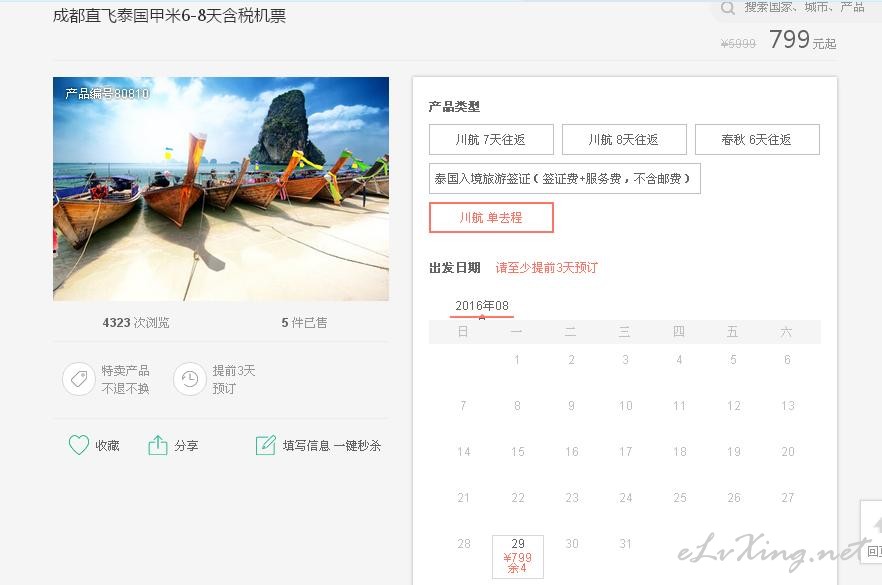
Task: Click the 成都直飞泰国甲米6-8天含税机票 title
Action: pos(169,16)
